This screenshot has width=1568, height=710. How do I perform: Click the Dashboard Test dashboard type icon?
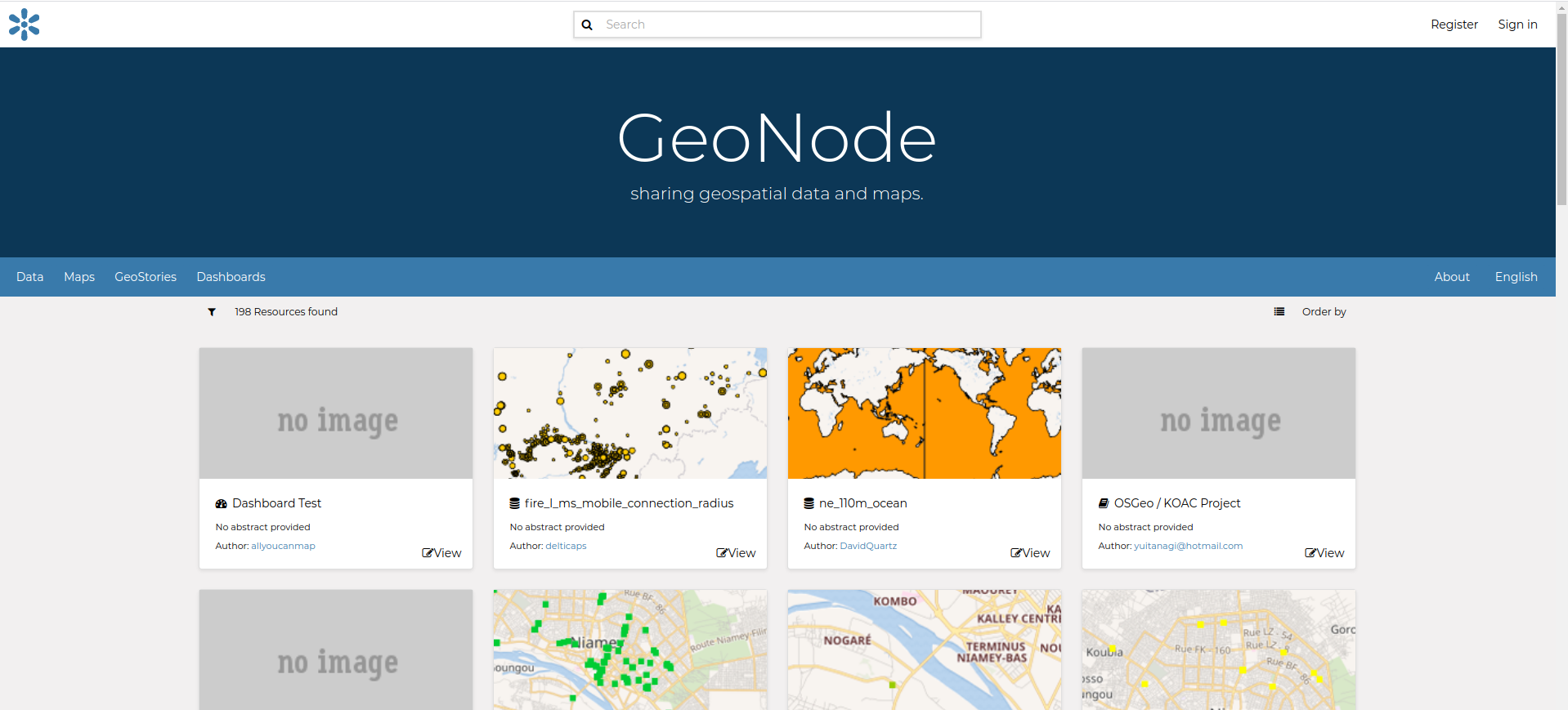click(221, 504)
